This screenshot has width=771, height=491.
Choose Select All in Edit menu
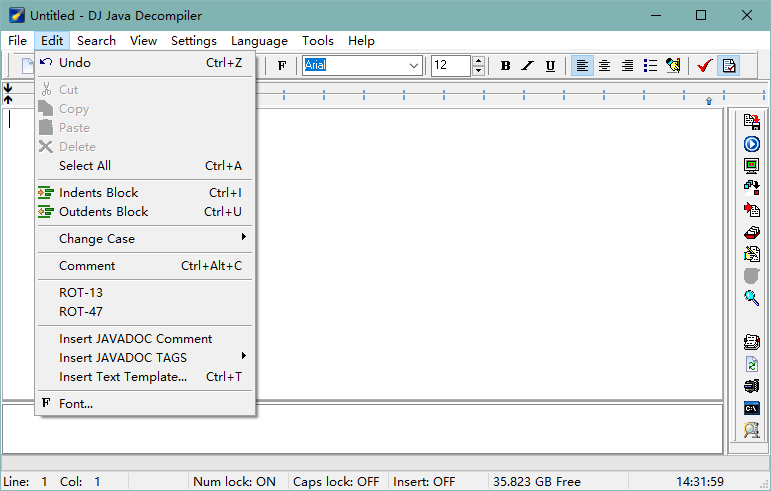(x=145, y=166)
